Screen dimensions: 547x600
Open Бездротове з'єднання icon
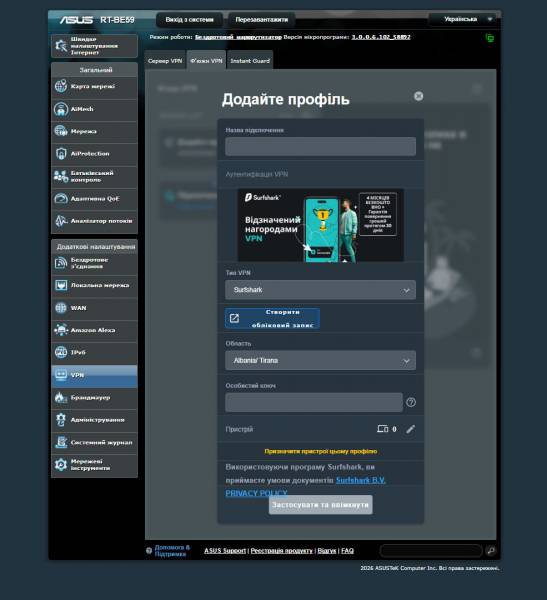pyautogui.click(x=61, y=263)
